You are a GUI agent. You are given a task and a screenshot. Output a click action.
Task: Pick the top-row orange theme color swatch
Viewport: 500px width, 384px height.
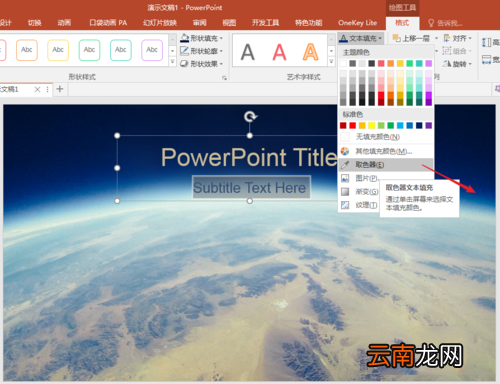click(391, 63)
